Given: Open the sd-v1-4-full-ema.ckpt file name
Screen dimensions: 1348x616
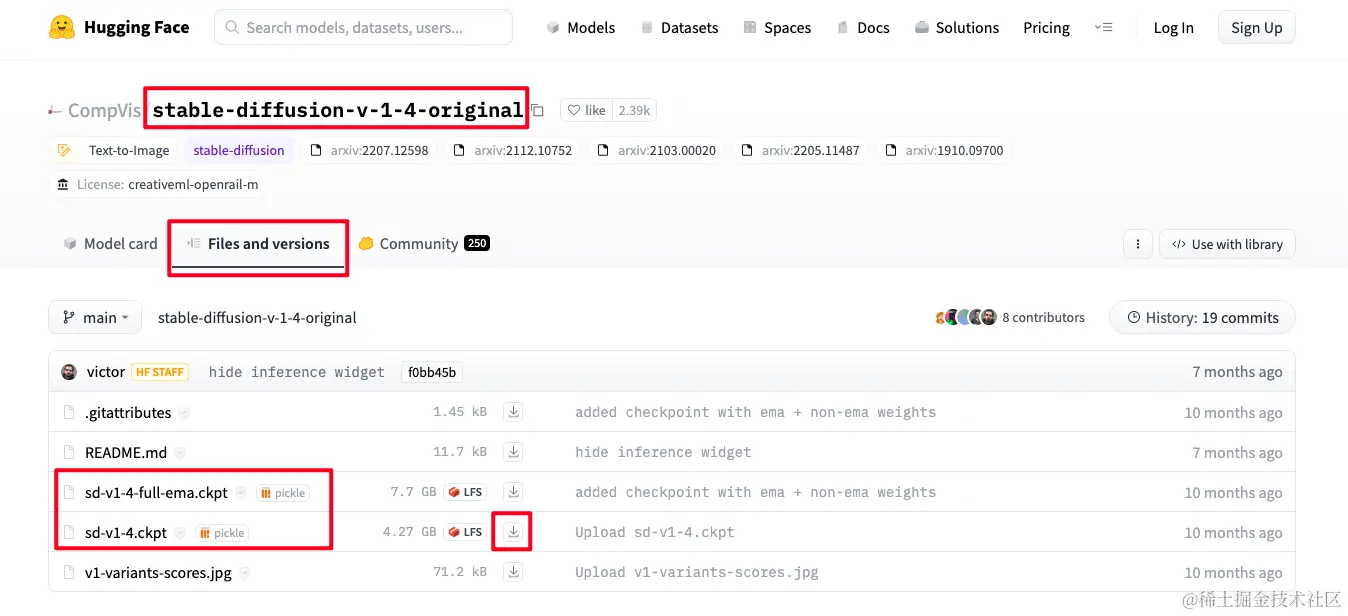Looking at the screenshot, I should (156, 493).
